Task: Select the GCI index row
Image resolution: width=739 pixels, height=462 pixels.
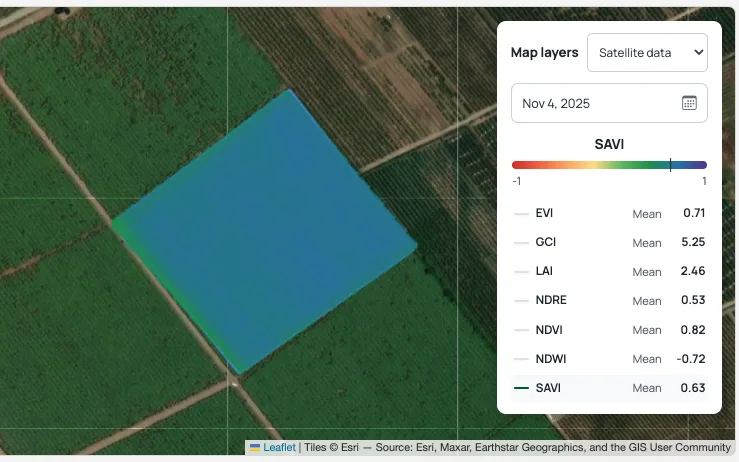Action: point(609,242)
